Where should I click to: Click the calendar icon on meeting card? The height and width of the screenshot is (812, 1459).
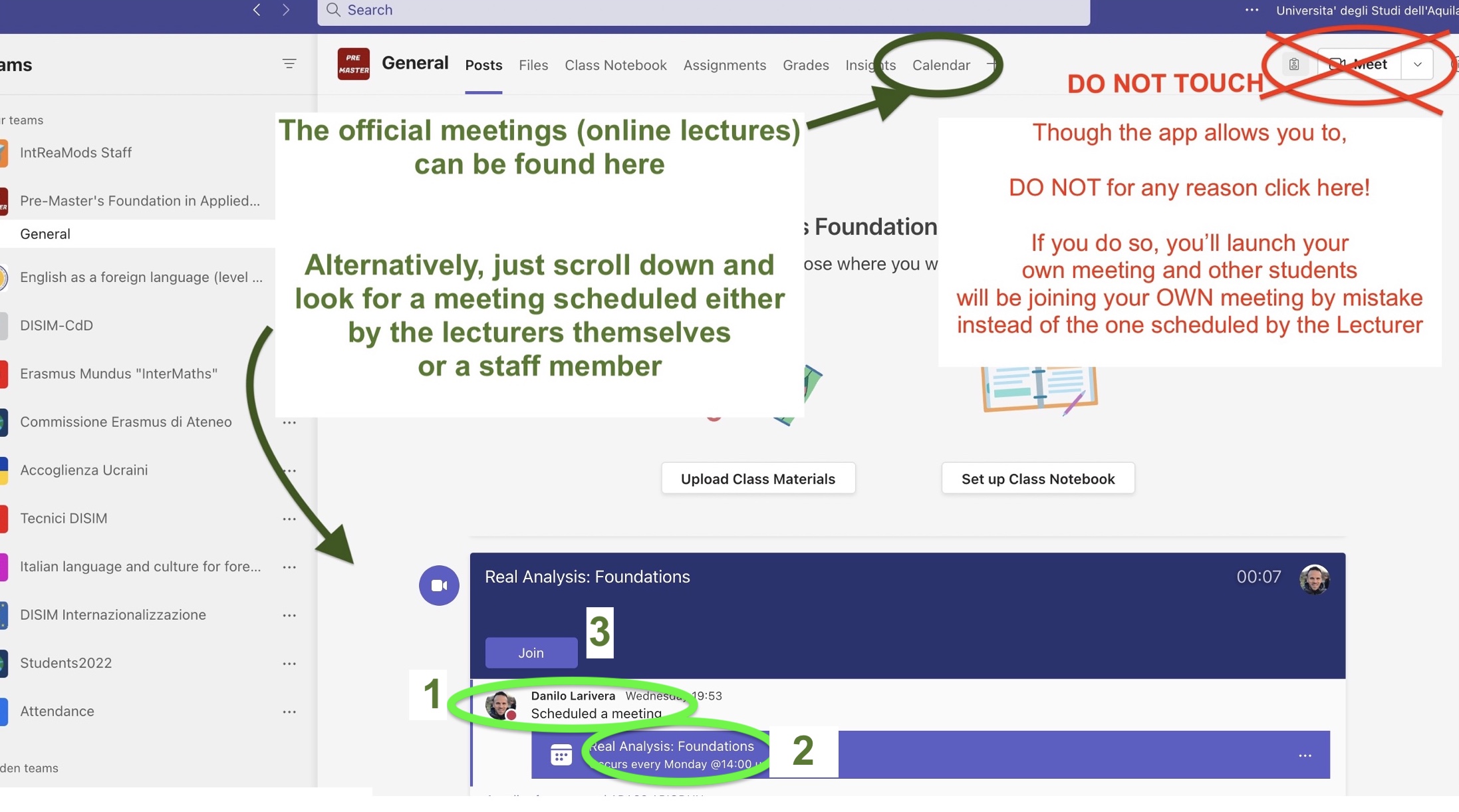pyautogui.click(x=561, y=755)
